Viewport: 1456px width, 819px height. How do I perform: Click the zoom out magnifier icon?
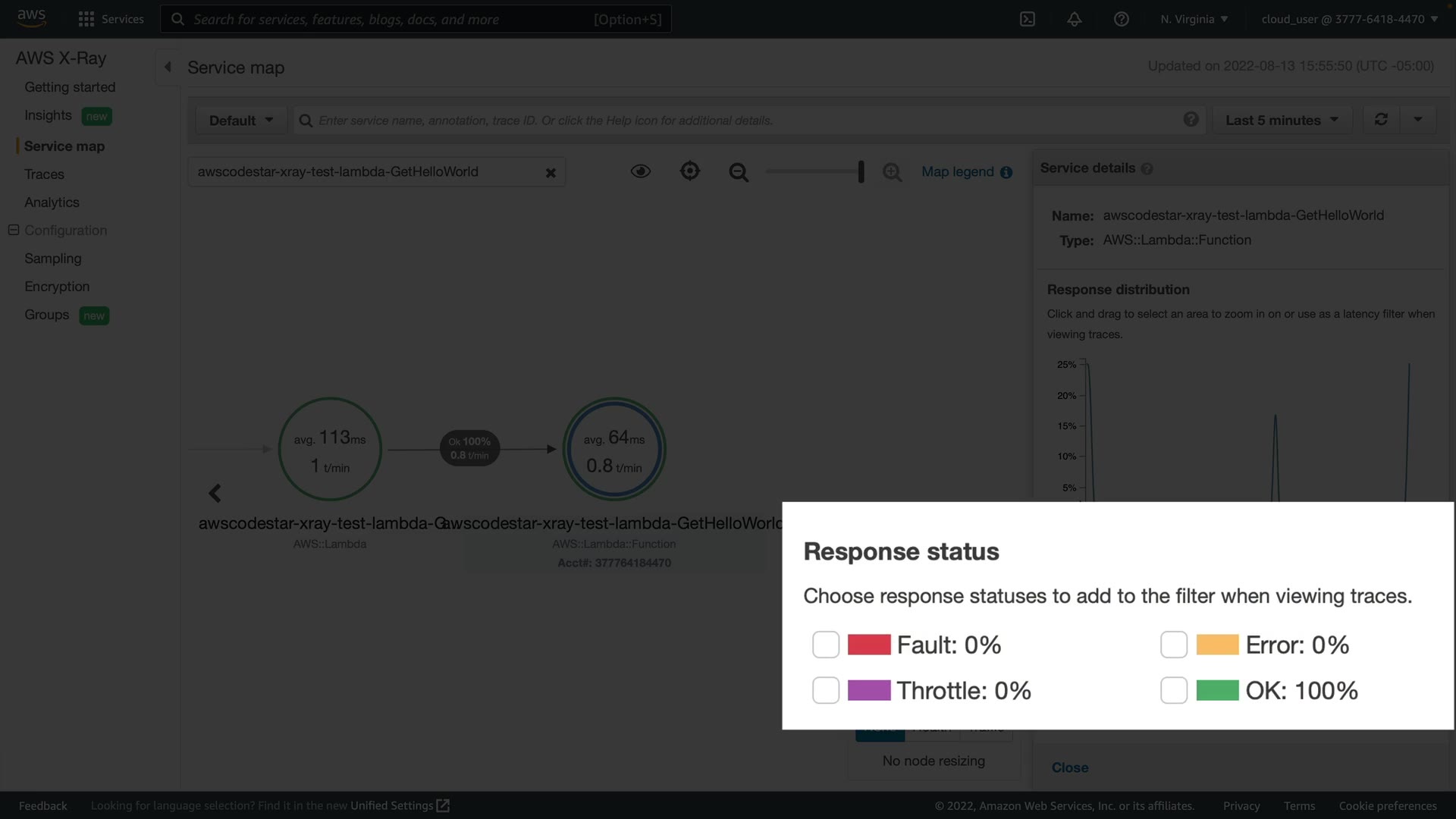point(738,172)
